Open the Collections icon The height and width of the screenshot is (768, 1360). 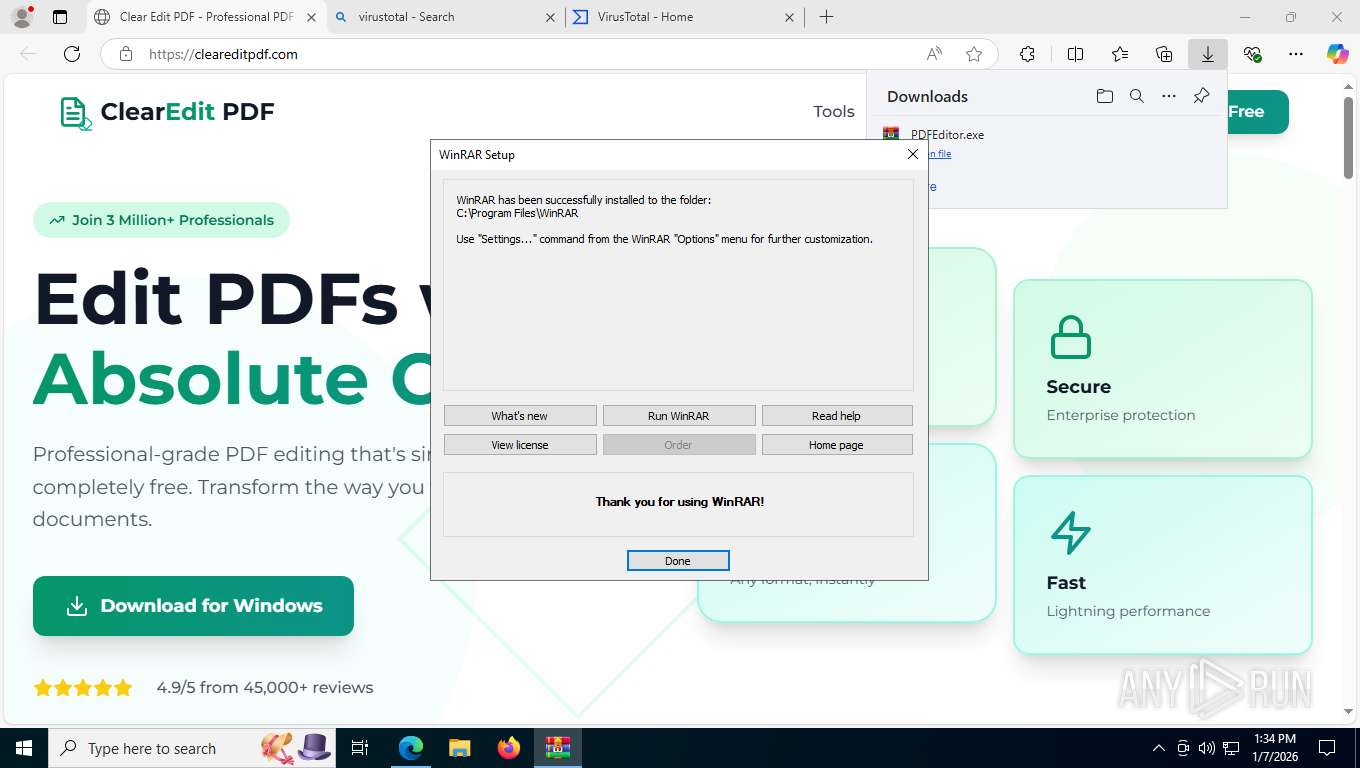(x=1164, y=54)
